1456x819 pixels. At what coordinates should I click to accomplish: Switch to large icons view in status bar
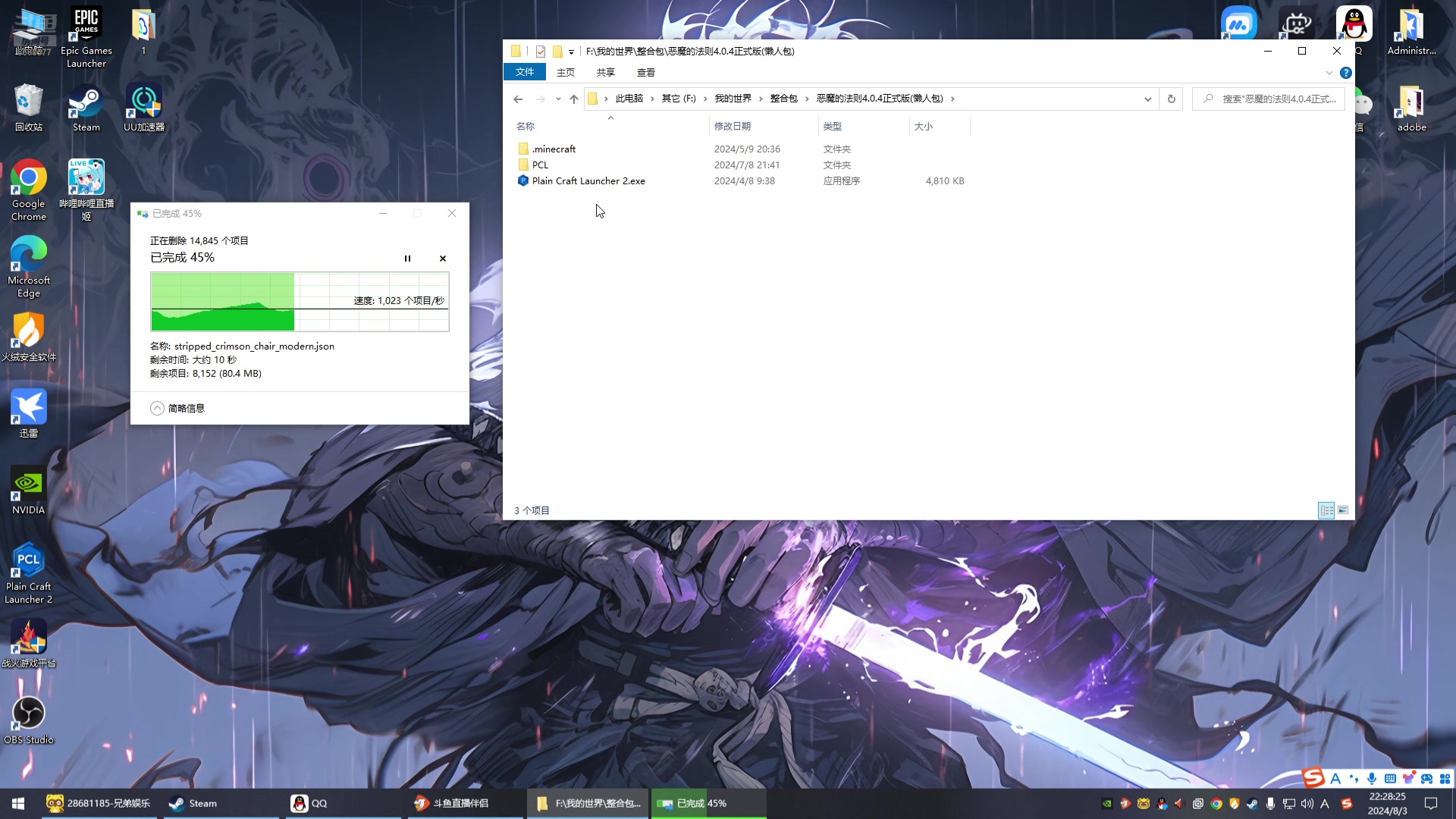1343,510
